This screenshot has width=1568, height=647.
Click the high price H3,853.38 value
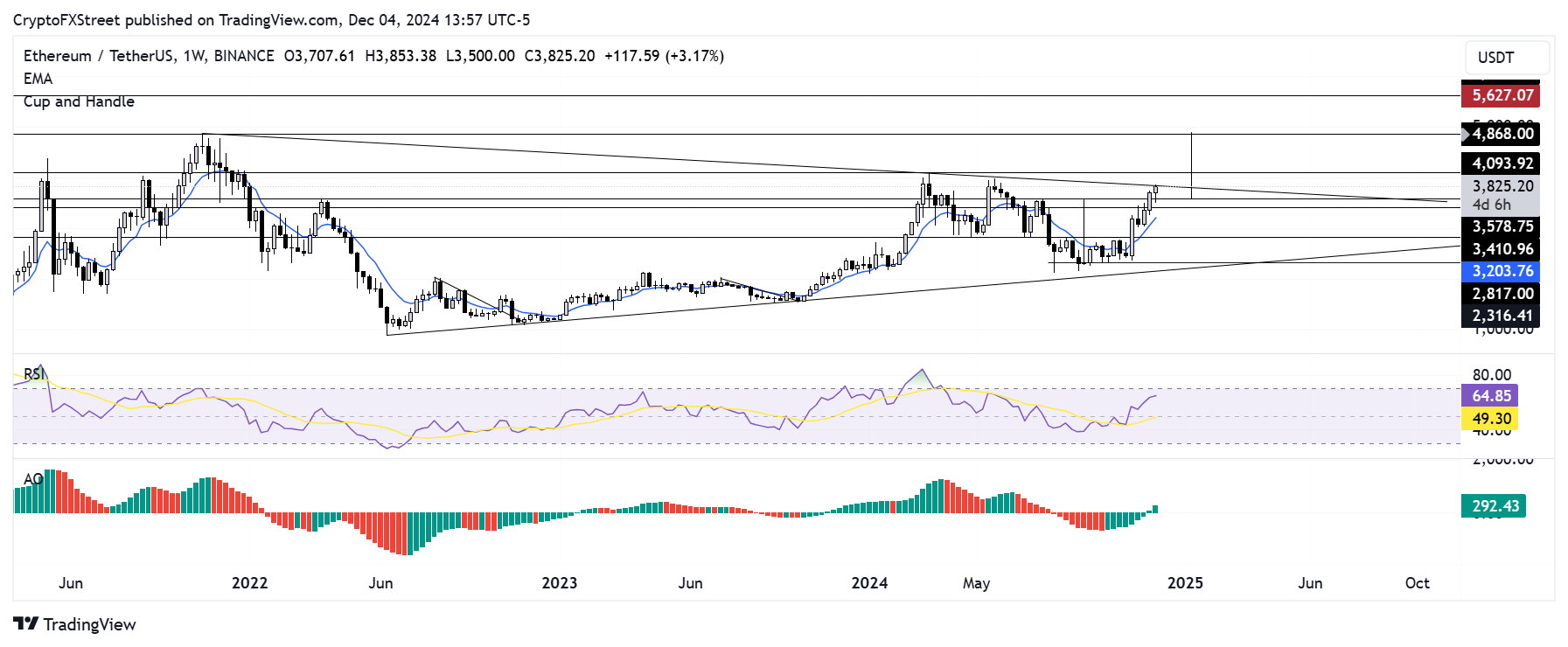point(401,56)
